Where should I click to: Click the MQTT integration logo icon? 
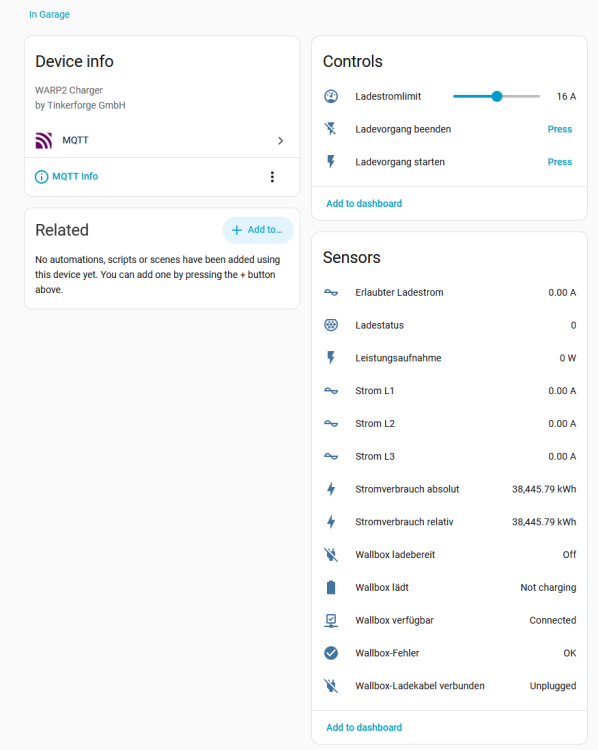pyautogui.click(x=44, y=141)
